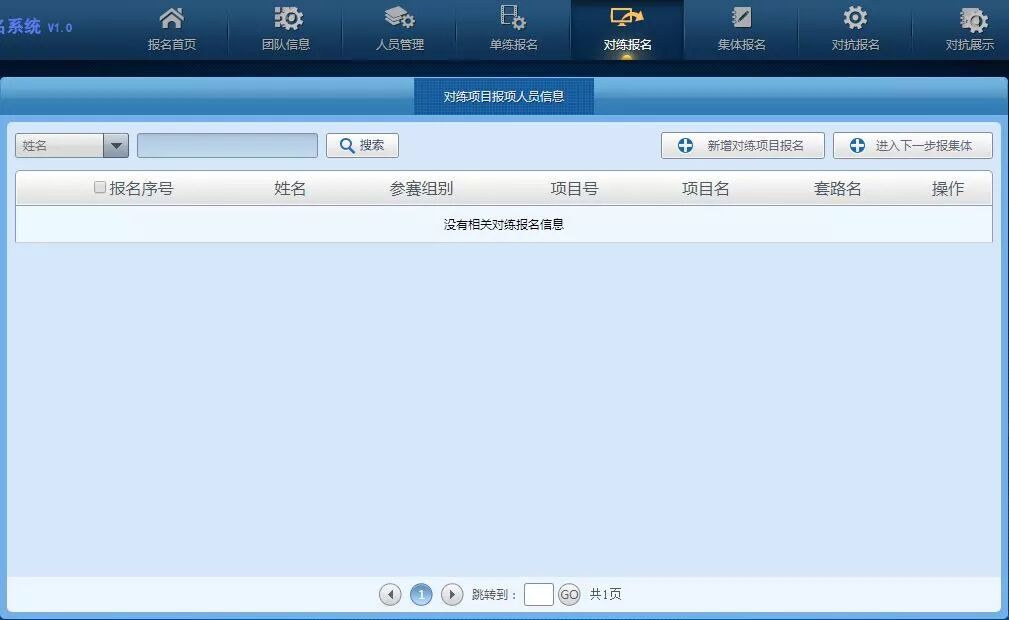
Task: Select page 1 in pagination
Action: (421, 595)
